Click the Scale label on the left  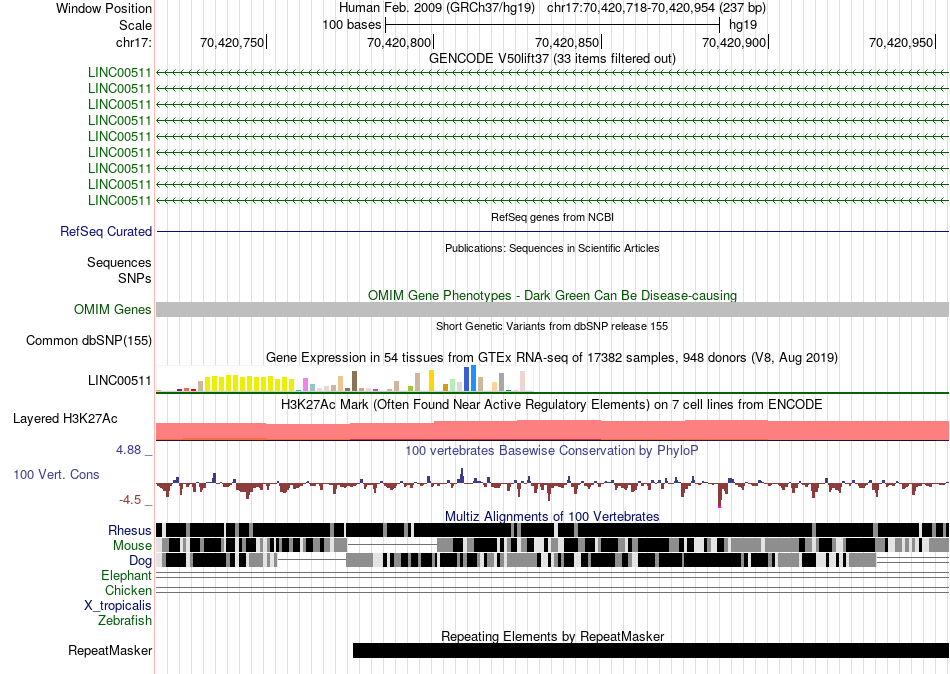point(135,25)
